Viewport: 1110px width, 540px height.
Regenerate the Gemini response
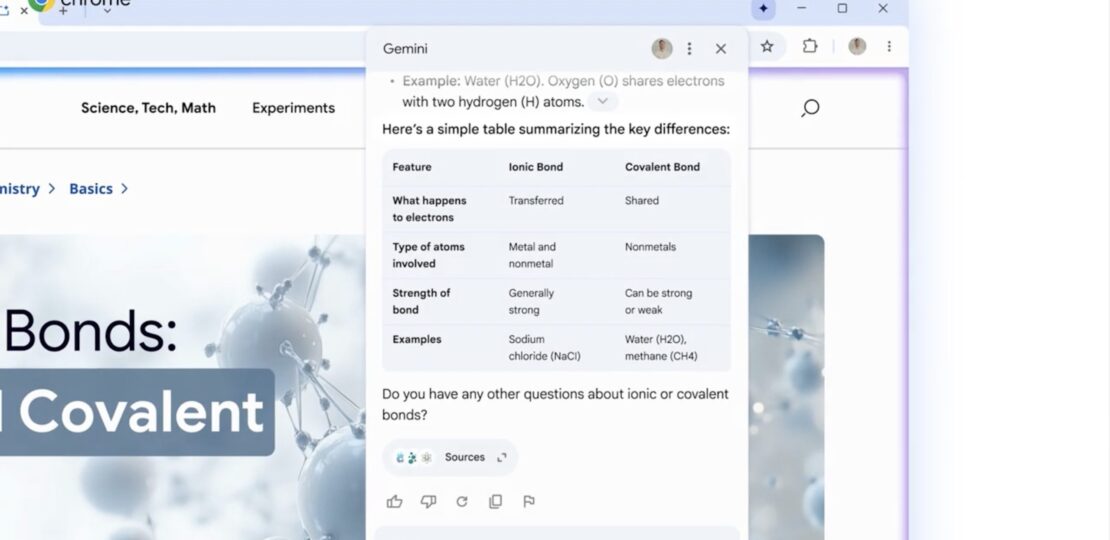coord(462,502)
